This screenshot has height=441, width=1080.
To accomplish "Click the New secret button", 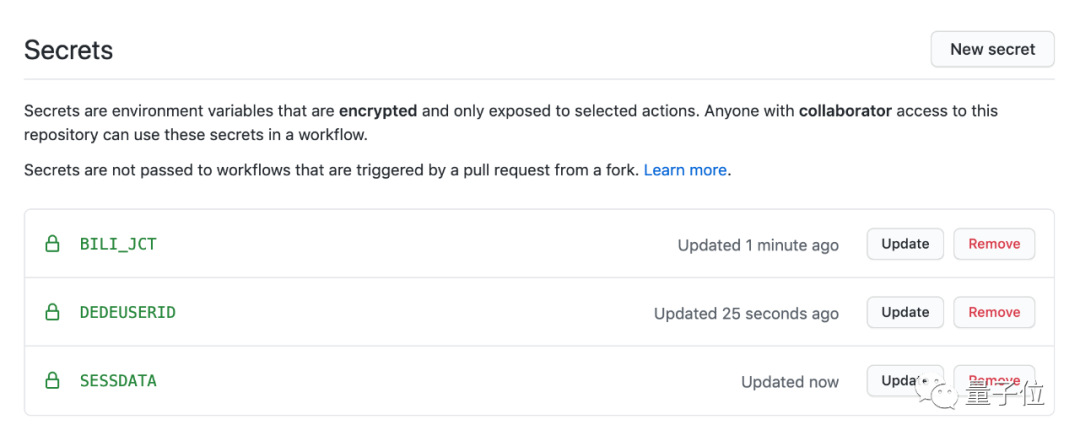I will (x=992, y=49).
